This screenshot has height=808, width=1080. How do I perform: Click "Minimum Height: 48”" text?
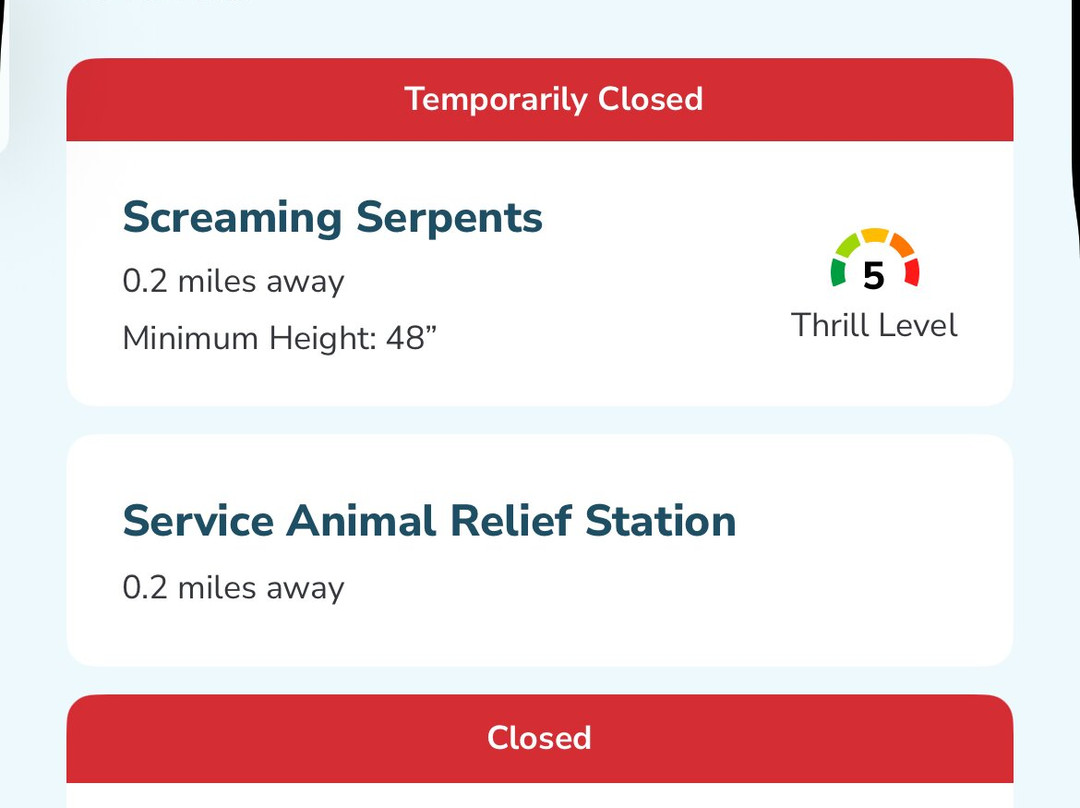(280, 338)
